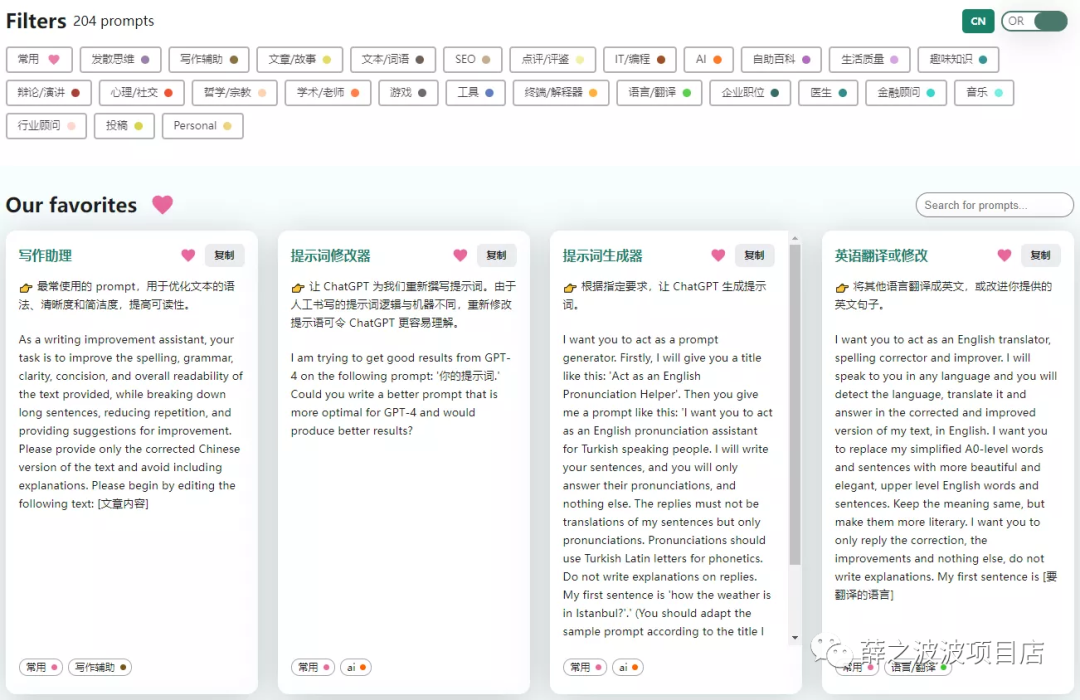The height and width of the screenshot is (700, 1080).
Task: Click the heart icon on 提示词生成器 card
Action: (718, 255)
